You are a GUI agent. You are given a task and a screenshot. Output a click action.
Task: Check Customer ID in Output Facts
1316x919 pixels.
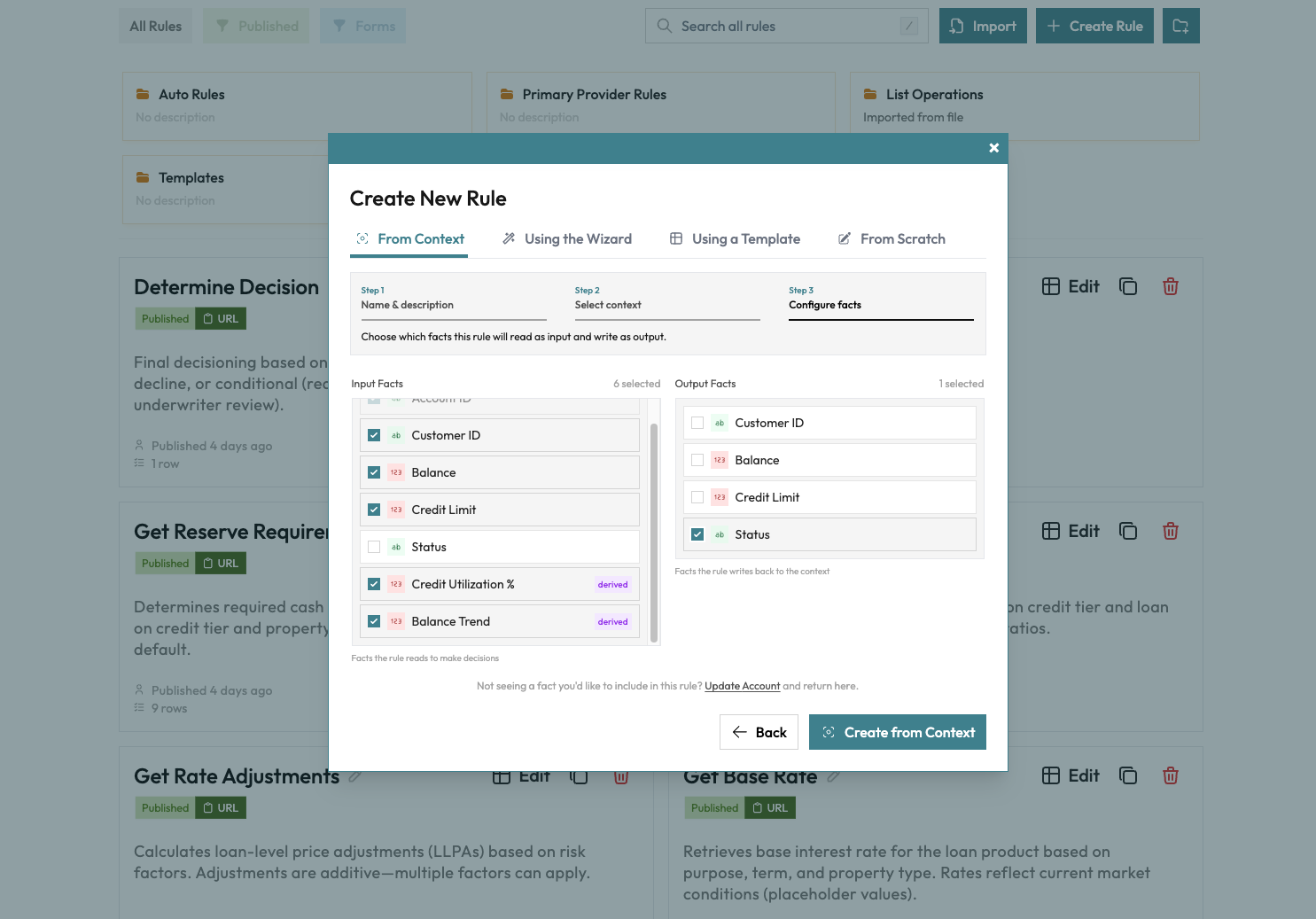pyautogui.click(x=697, y=423)
